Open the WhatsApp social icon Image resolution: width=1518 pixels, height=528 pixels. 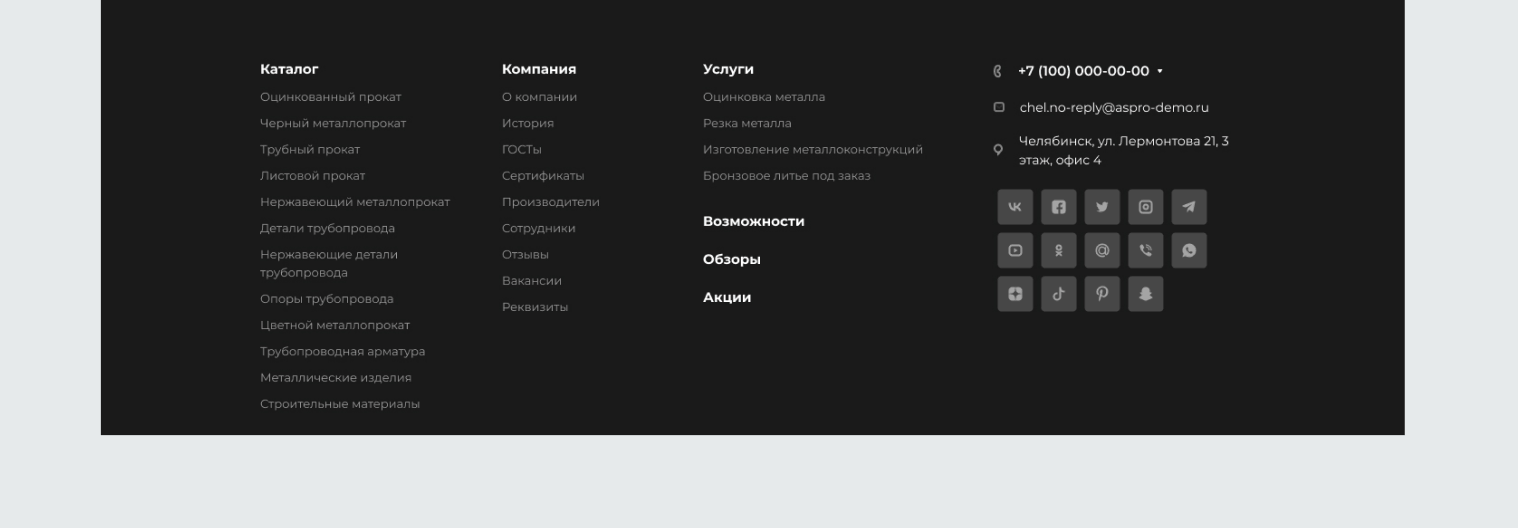click(x=1189, y=251)
